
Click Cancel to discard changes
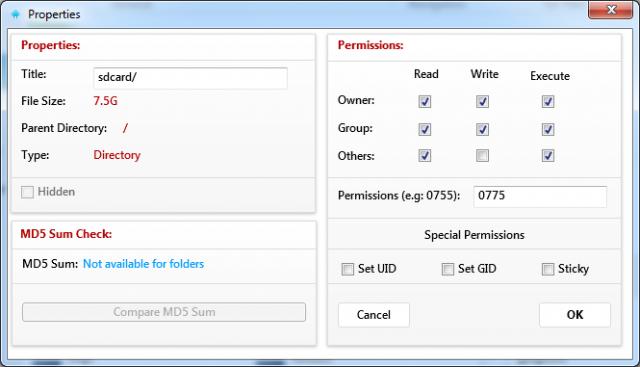coord(373,315)
